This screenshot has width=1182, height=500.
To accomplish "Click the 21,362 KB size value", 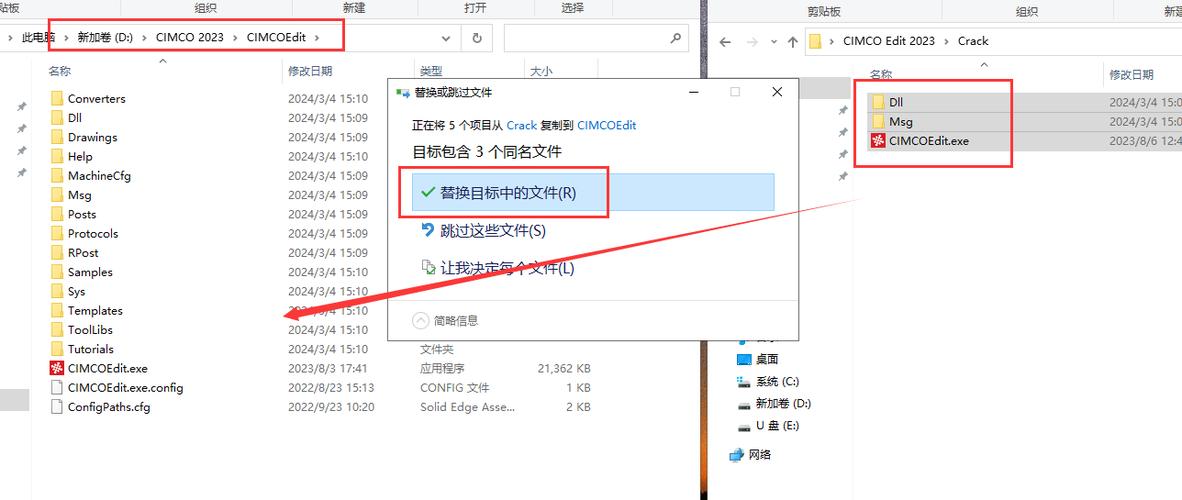I will pyautogui.click(x=564, y=369).
